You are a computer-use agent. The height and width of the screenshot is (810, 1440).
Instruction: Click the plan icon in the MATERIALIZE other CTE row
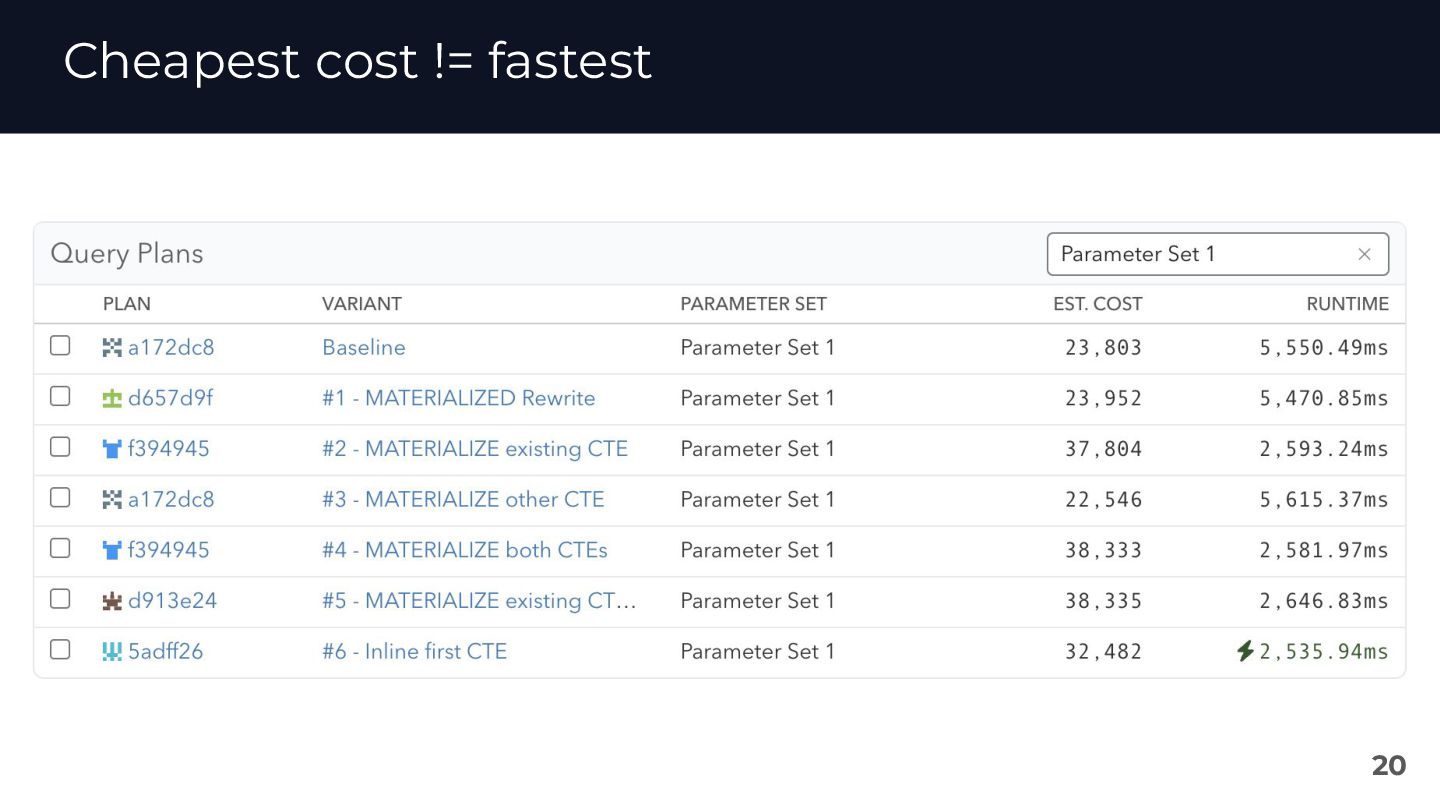click(x=112, y=499)
